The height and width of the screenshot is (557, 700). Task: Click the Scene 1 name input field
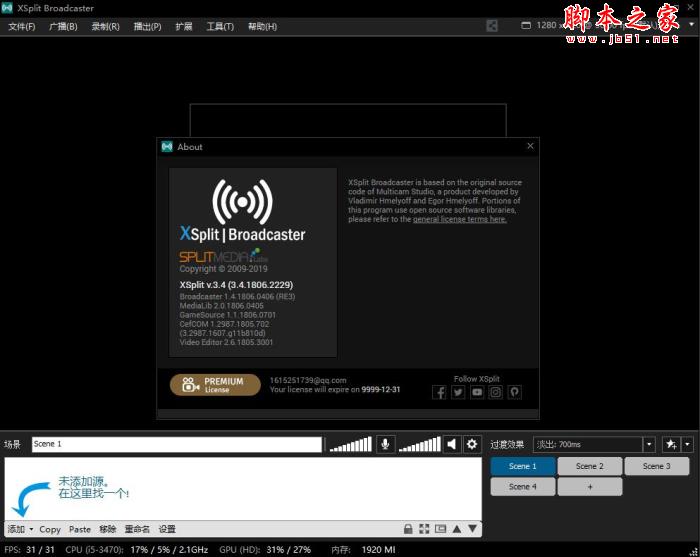click(x=177, y=444)
